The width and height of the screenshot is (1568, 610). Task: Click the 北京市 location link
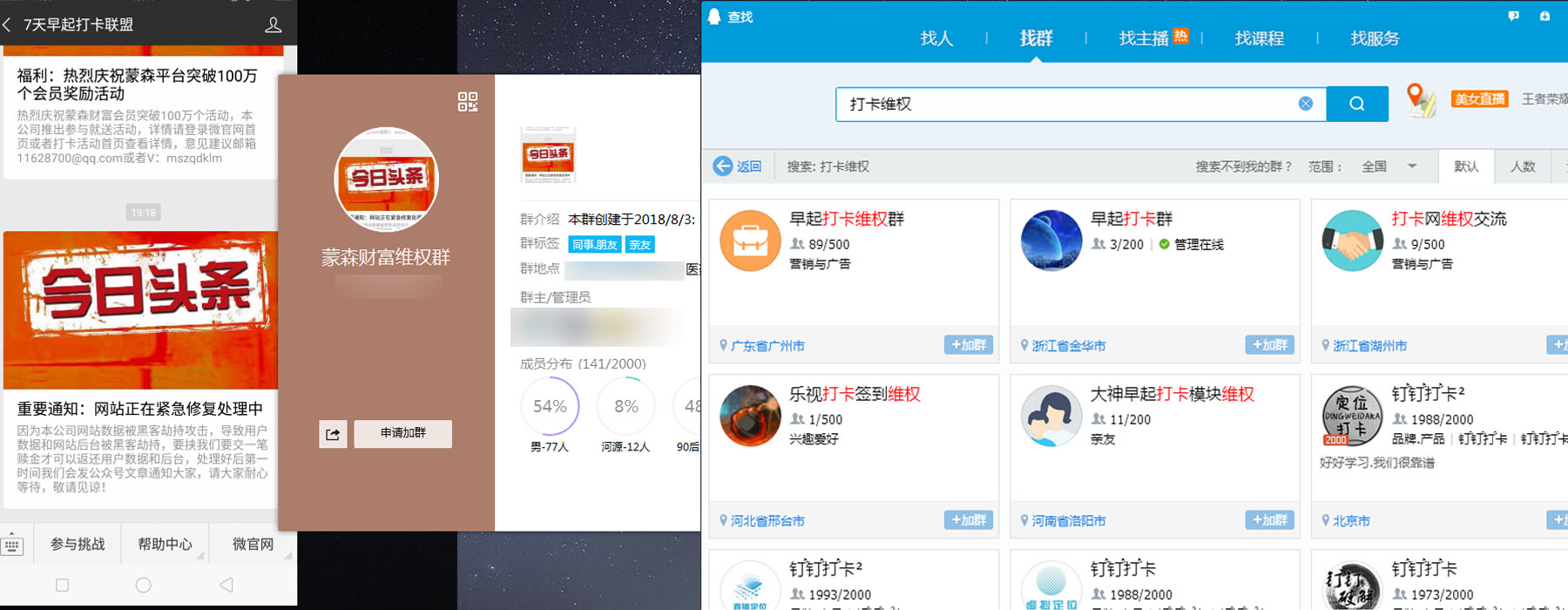coord(1351,521)
